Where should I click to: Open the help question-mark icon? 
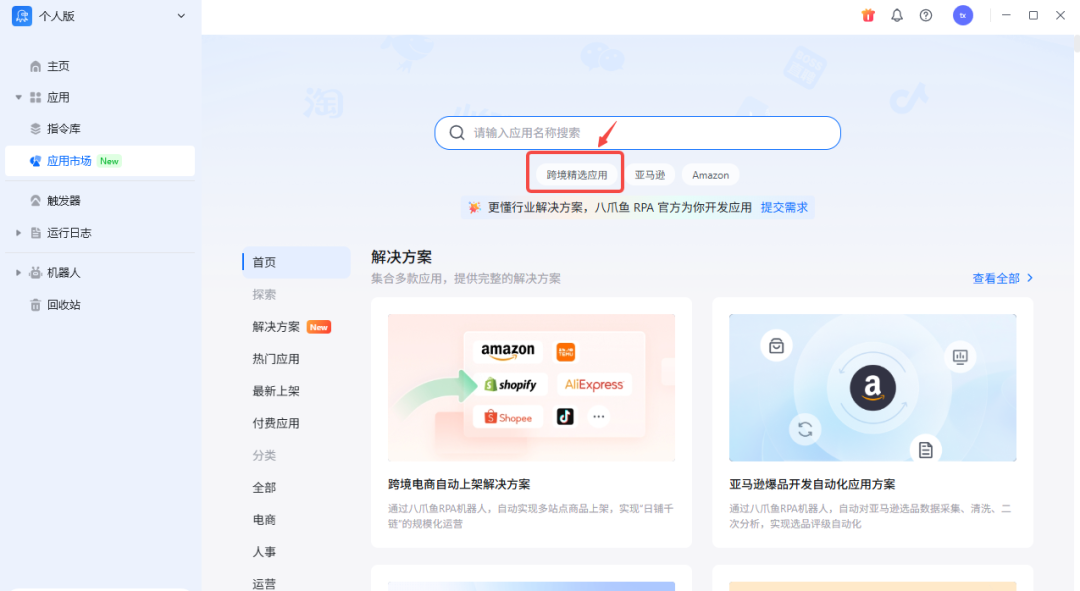[927, 15]
